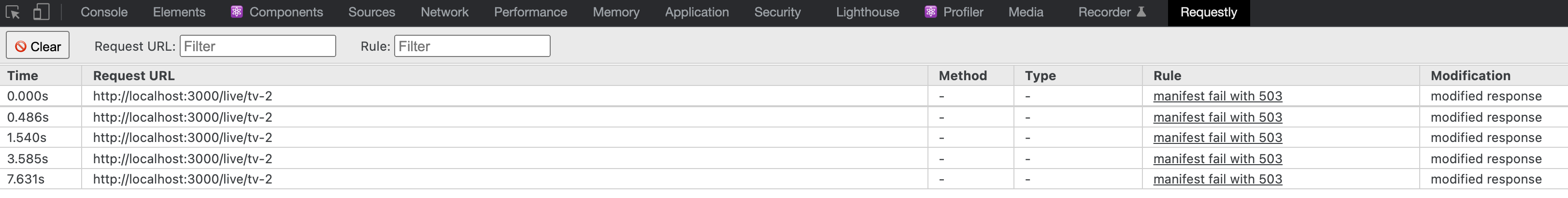The width and height of the screenshot is (1568, 198).
Task: Select the Requestly tab
Action: [x=1208, y=12]
